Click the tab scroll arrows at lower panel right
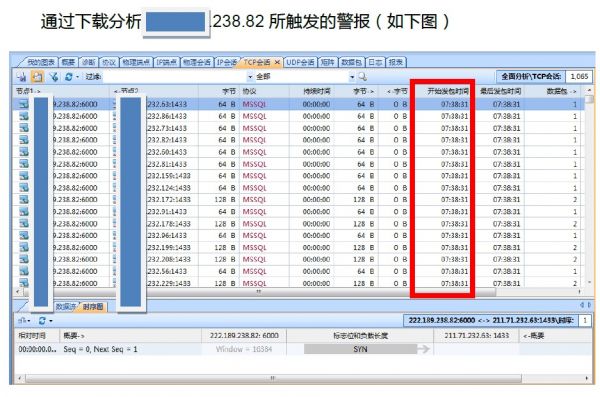Screen dimensions: 600x397 585,305
